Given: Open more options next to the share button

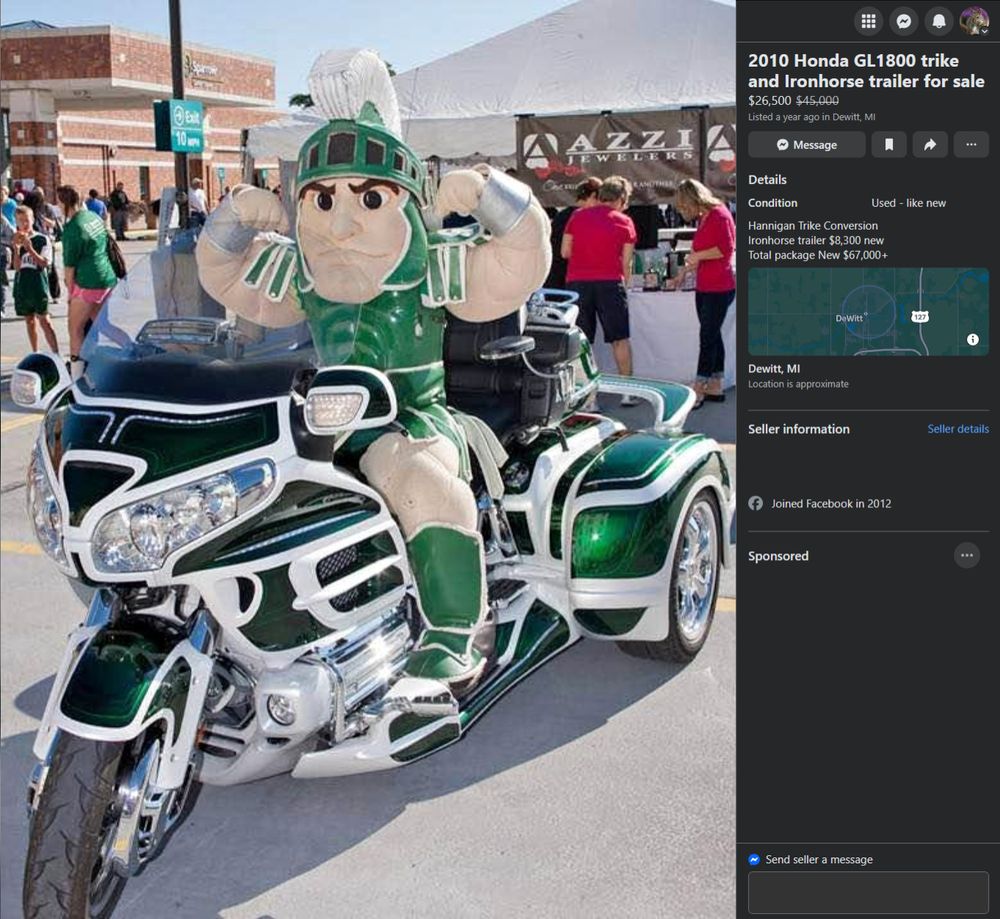Looking at the screenshot, I should [971, 145].
